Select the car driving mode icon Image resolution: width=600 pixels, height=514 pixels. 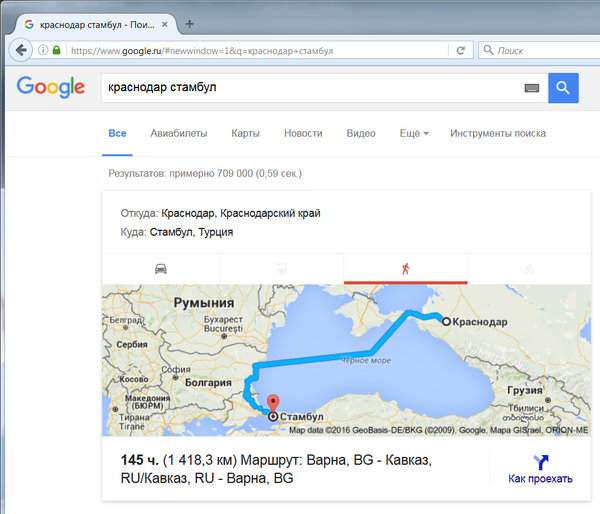160,268
